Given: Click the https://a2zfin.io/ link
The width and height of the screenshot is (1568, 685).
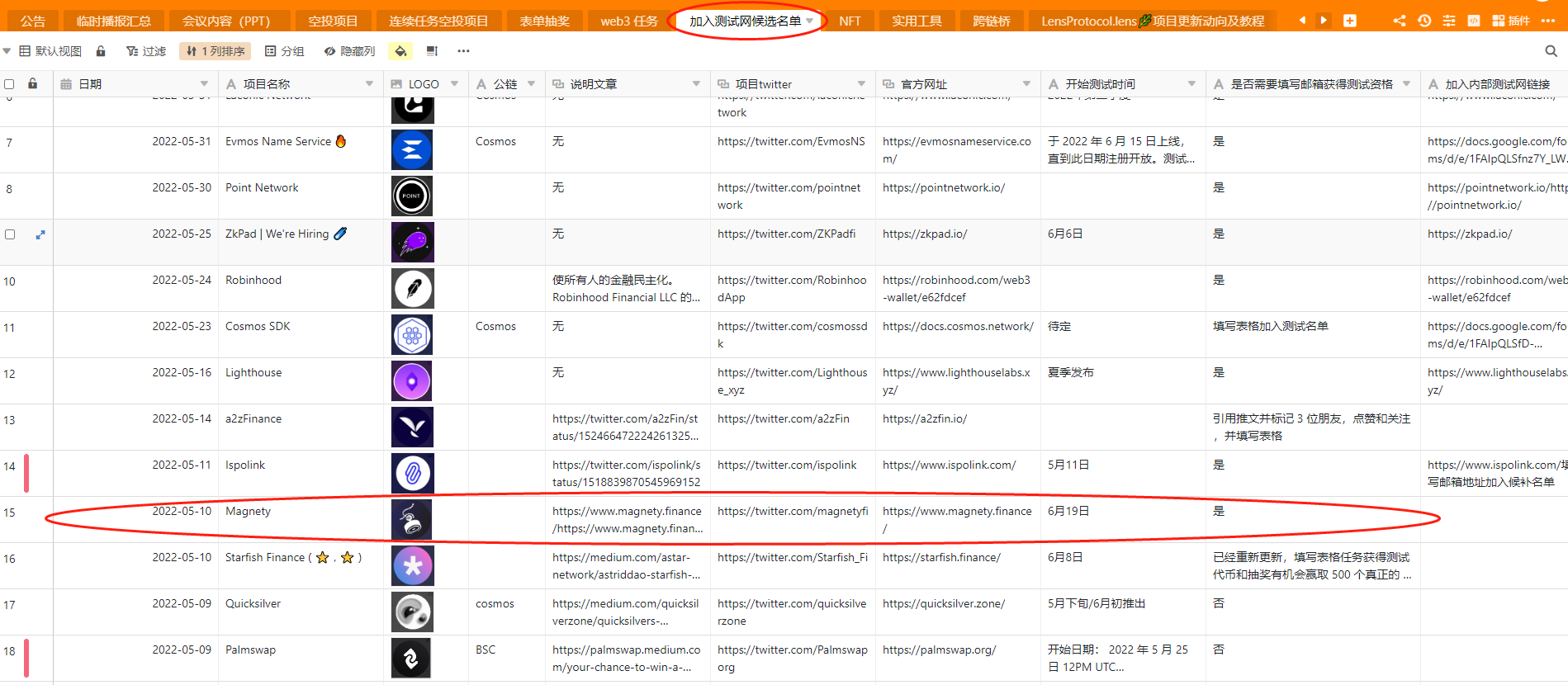Looking at the screenshot, I should (x=925, y=418).
